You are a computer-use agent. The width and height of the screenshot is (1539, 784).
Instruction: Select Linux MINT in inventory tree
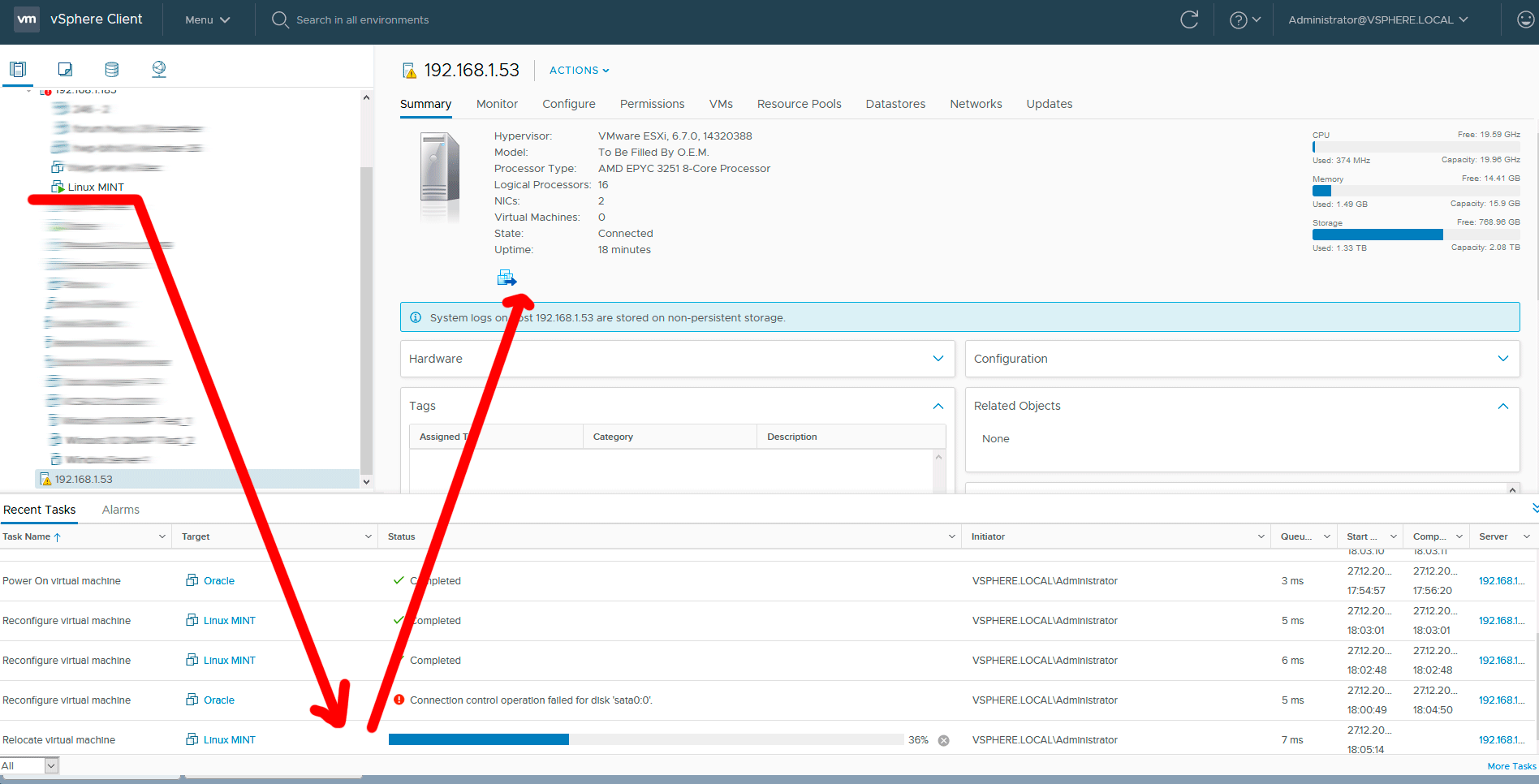(x=96, y=187)
